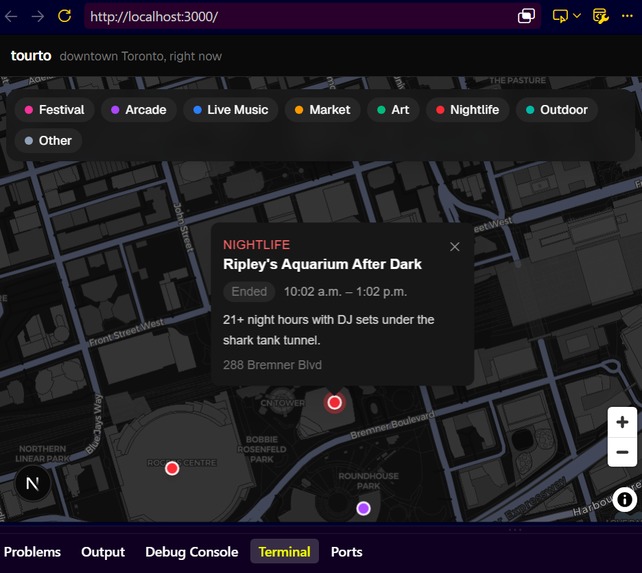Click the 'downtown Toronto, right now' tagline

tap(141, 56)
